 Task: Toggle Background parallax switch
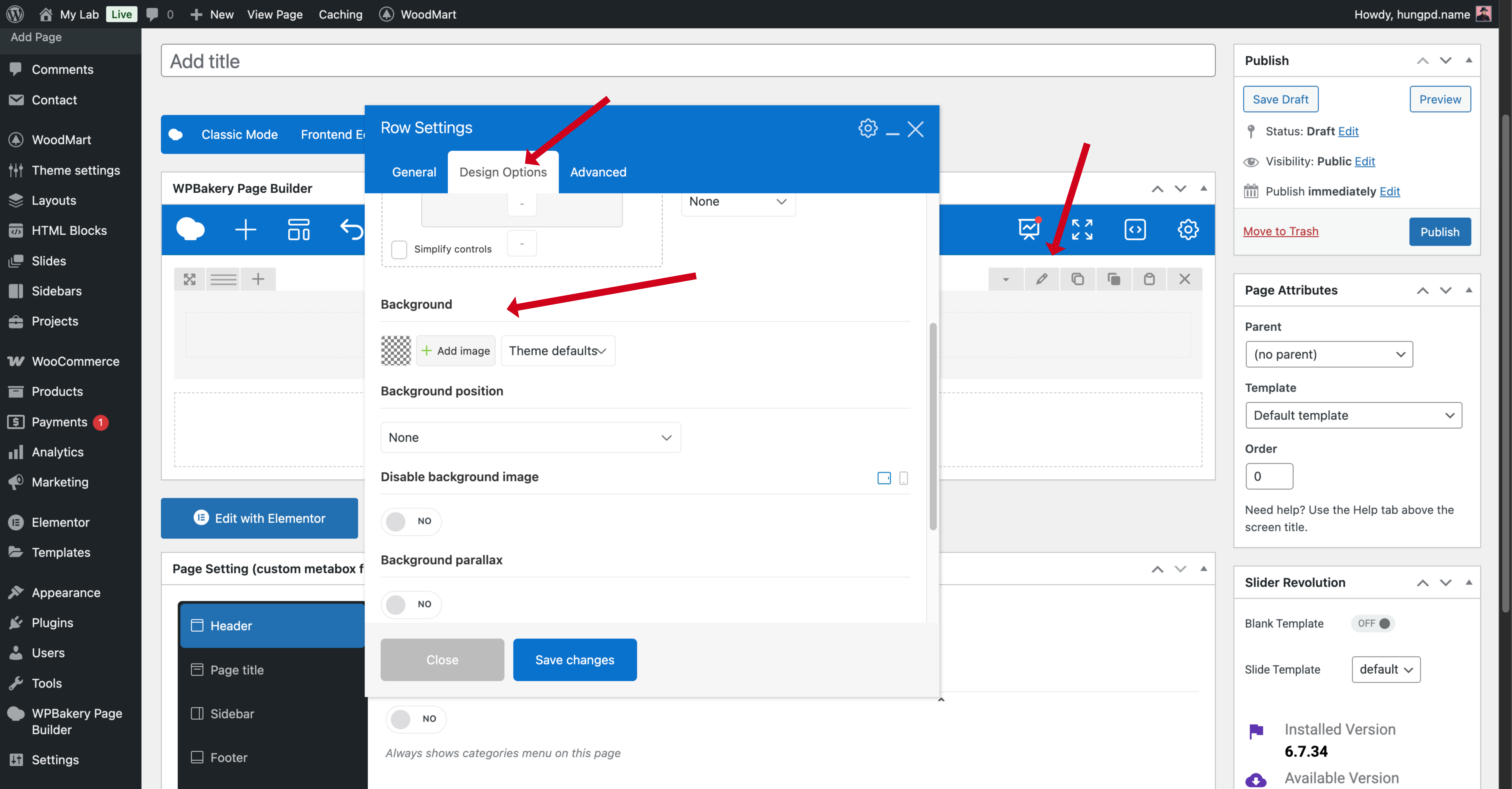(411, 604)
